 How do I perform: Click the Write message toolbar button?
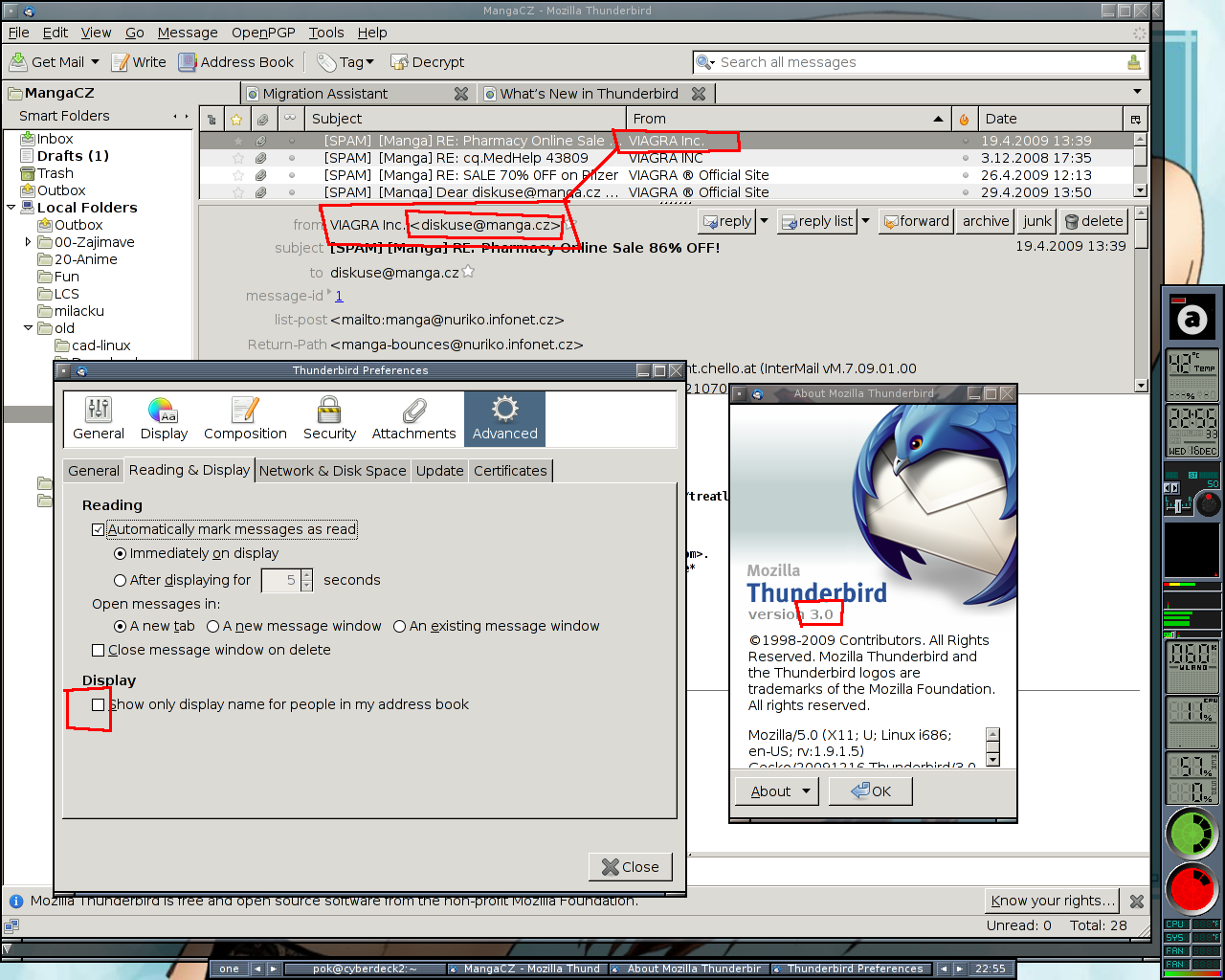[139, 62]
